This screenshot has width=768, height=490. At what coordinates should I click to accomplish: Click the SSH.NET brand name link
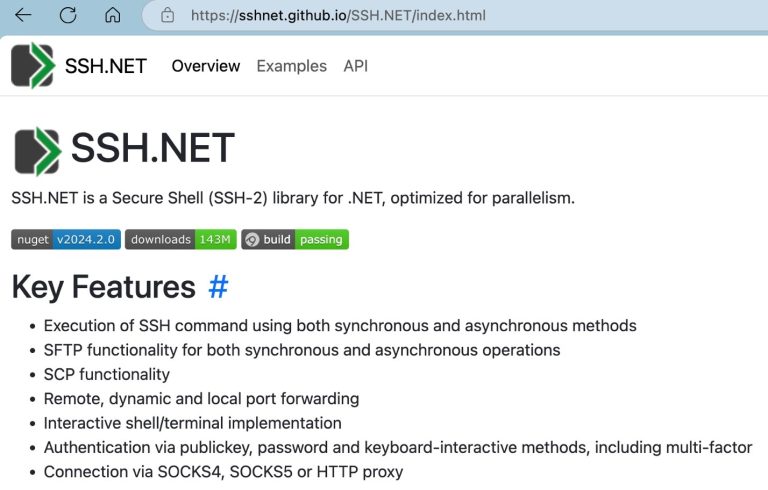105,66
